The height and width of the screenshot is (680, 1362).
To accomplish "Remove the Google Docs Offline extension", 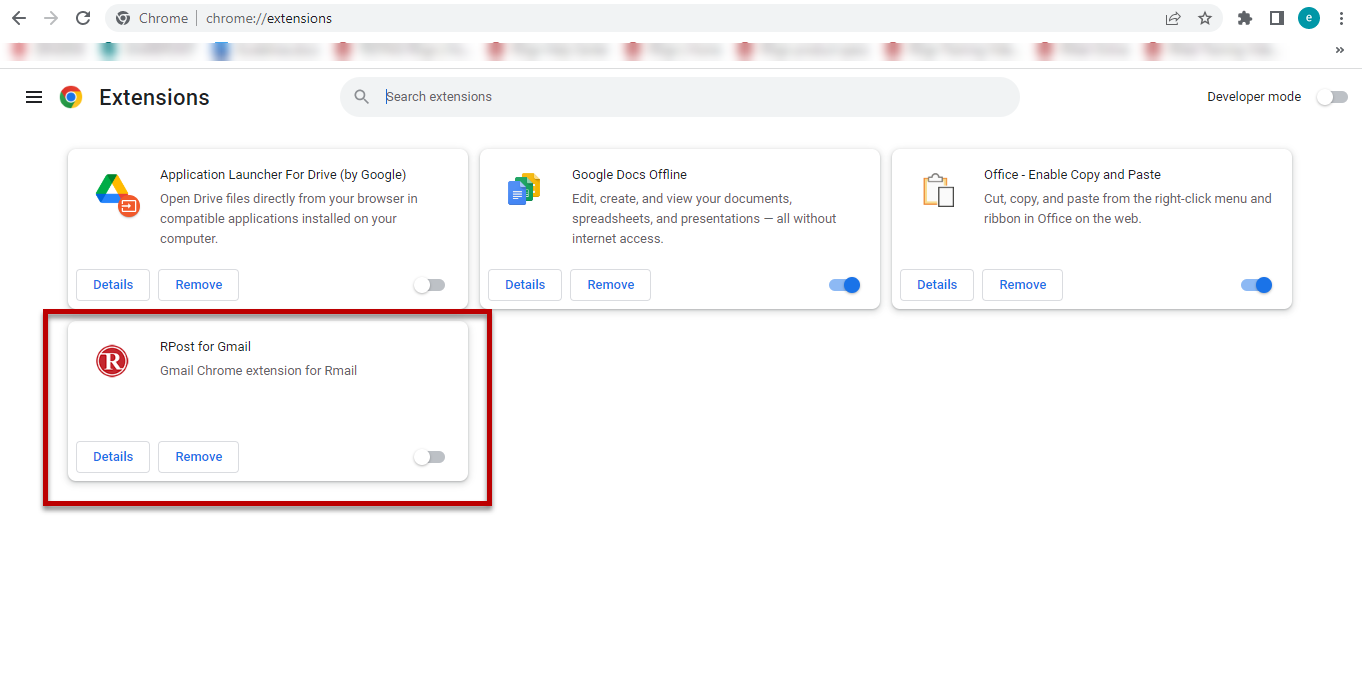I will coord(610,285).
